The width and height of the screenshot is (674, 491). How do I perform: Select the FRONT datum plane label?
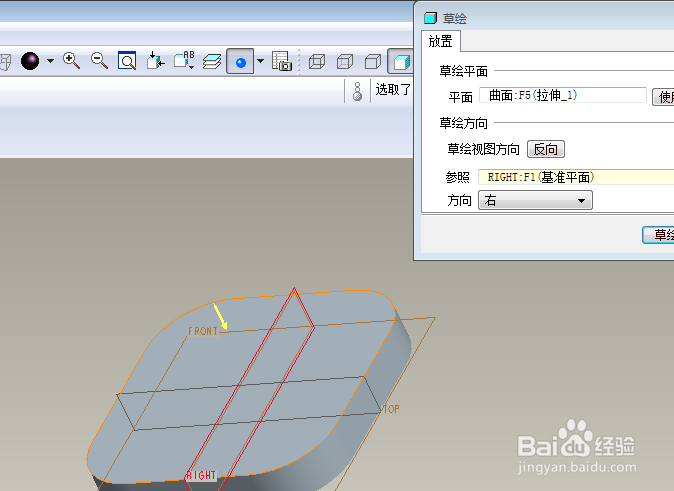pyautogui.click(x=203, y=331)
